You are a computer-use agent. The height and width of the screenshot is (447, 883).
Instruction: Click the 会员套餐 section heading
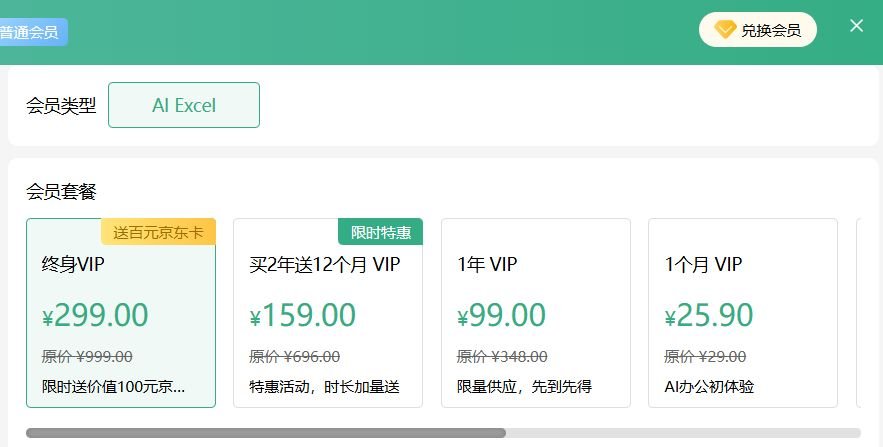61,192
